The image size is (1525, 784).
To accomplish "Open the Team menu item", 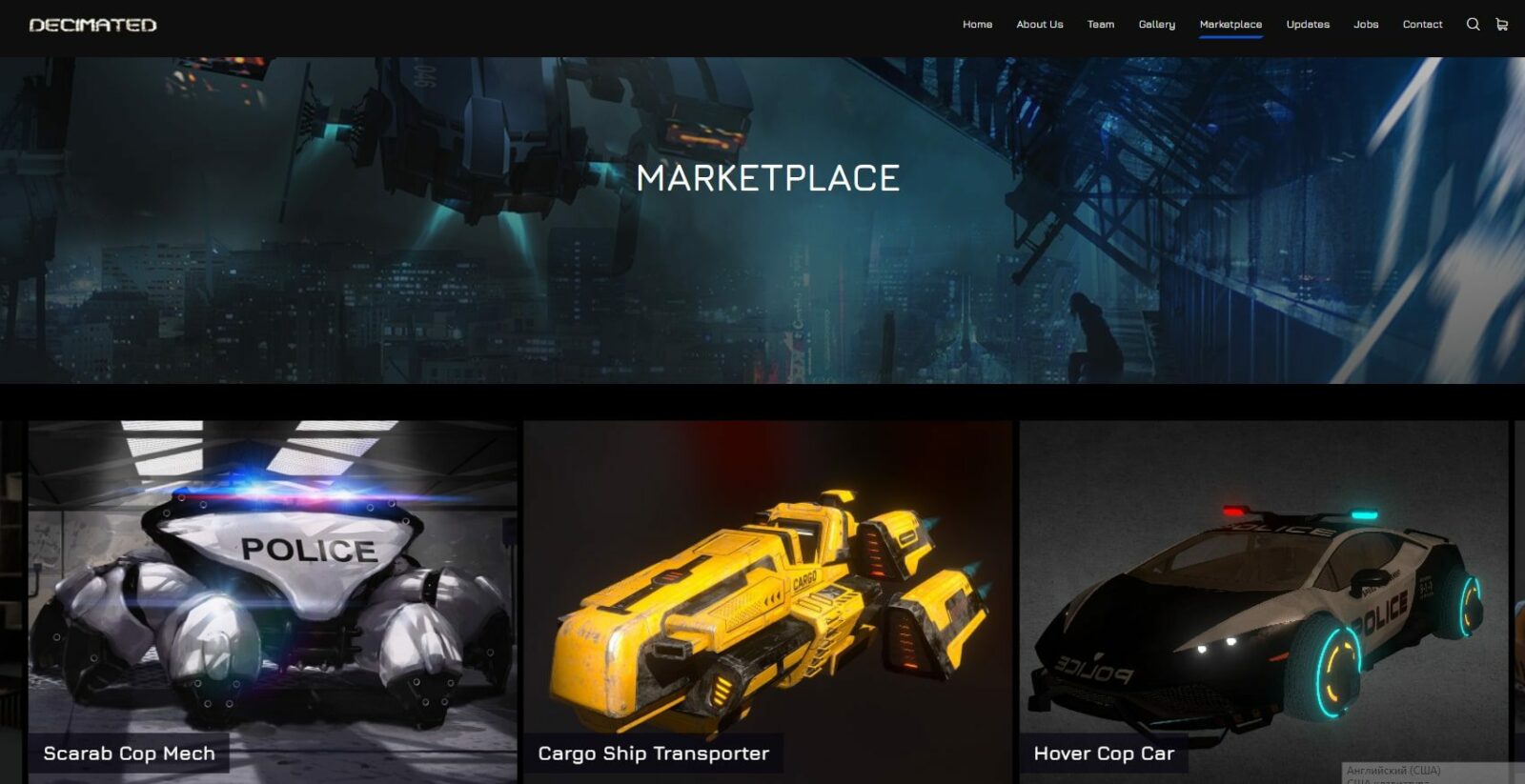I will 1101,25.
